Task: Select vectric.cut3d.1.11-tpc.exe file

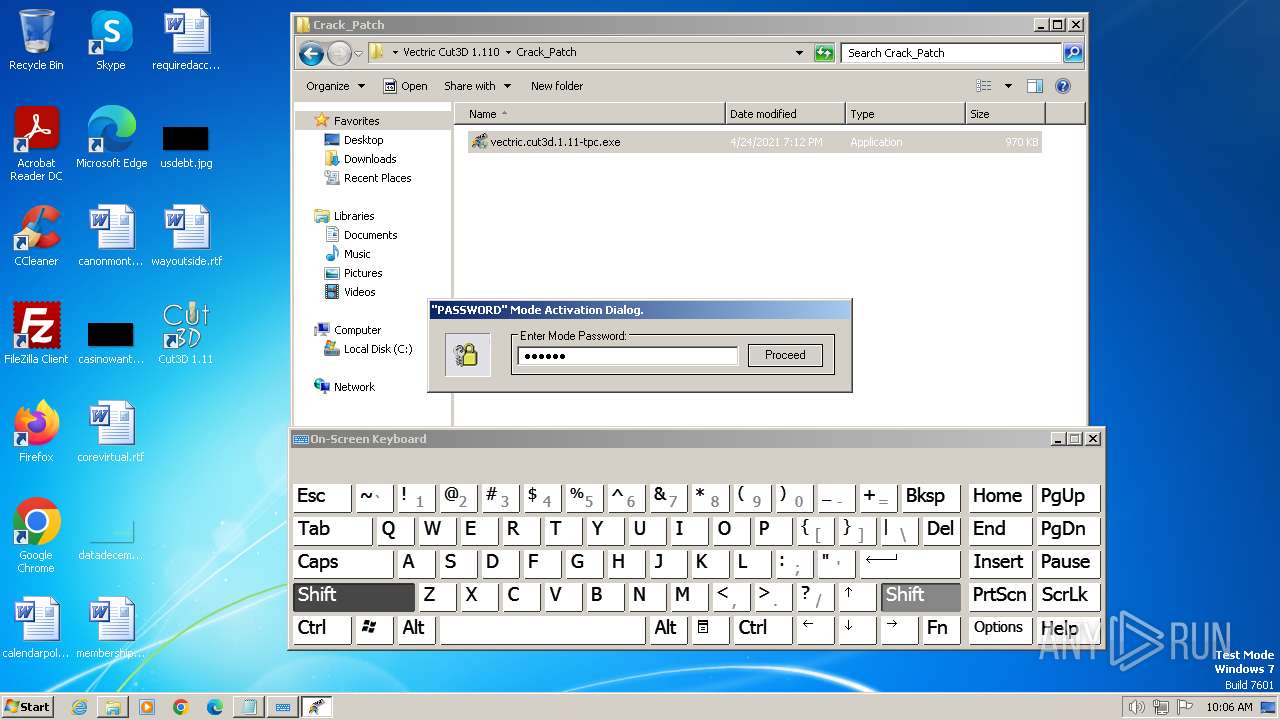Action: pyautogui.click(x=755, y=142)
